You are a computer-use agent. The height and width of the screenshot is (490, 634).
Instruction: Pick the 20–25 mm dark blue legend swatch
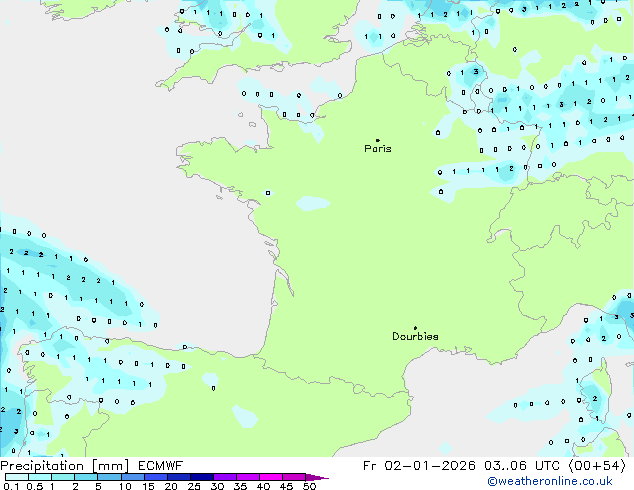(179, 477)
